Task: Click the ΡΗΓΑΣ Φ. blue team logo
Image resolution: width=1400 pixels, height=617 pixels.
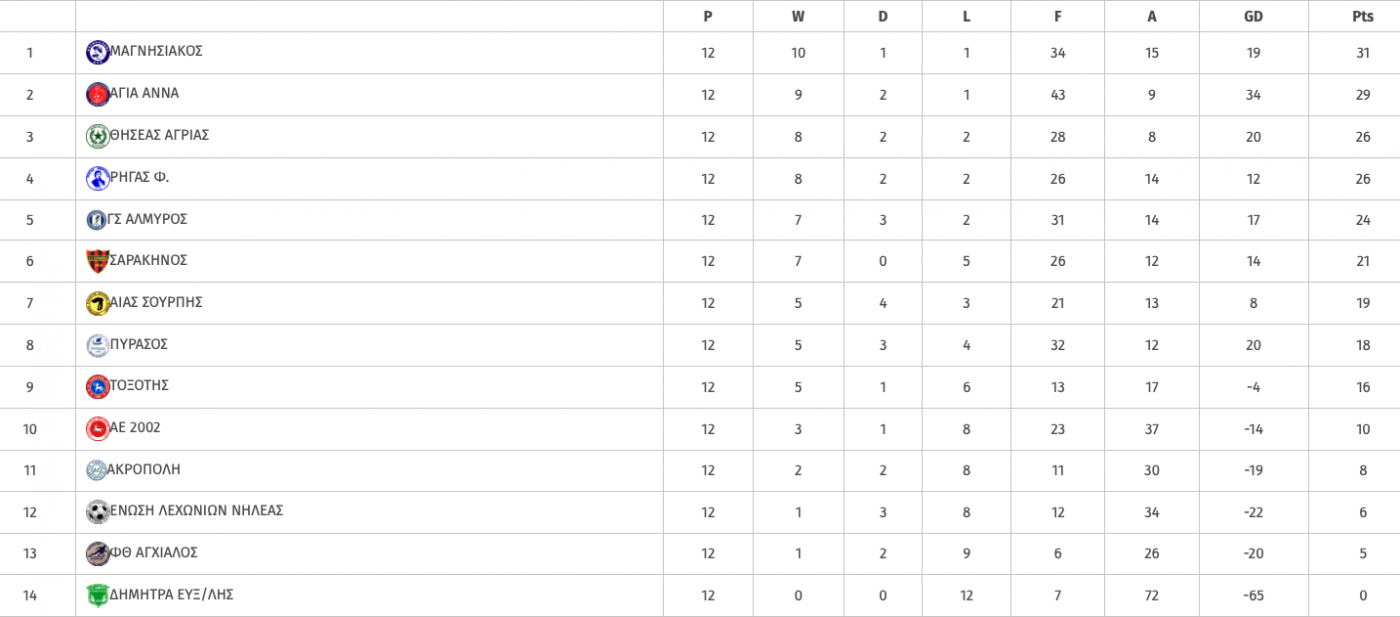Action: [x=98, y=178]
